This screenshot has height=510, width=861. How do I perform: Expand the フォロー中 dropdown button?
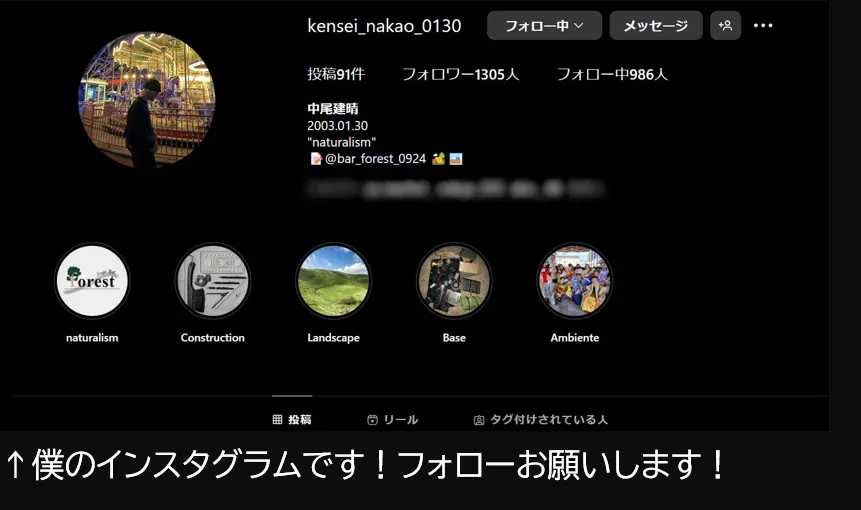point(544,26)
